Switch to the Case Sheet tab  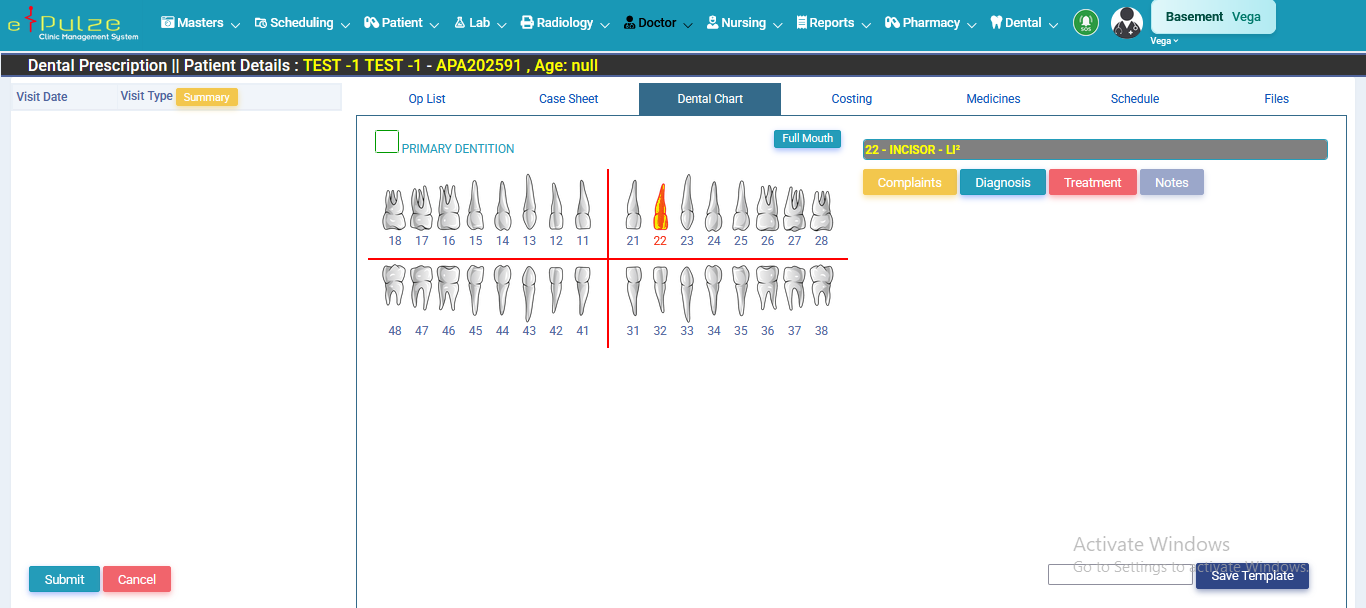point(568,99)
